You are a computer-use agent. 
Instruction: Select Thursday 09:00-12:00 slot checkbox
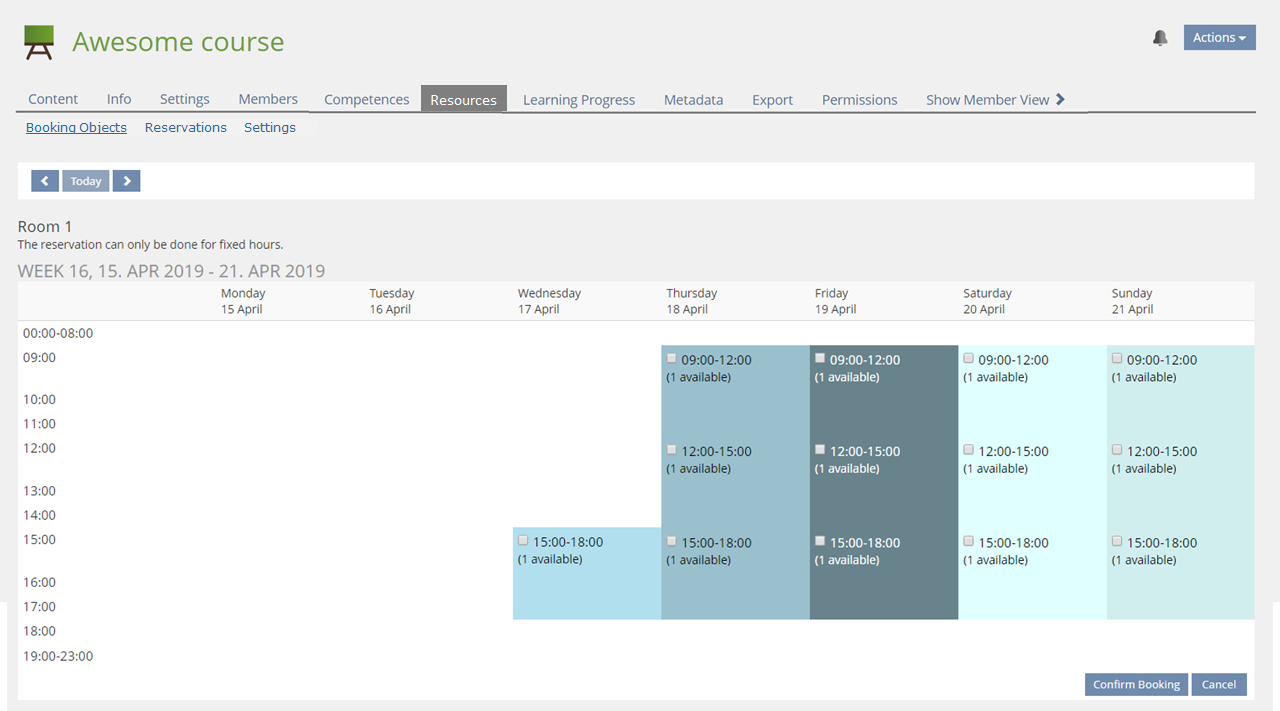coord(672,358)
